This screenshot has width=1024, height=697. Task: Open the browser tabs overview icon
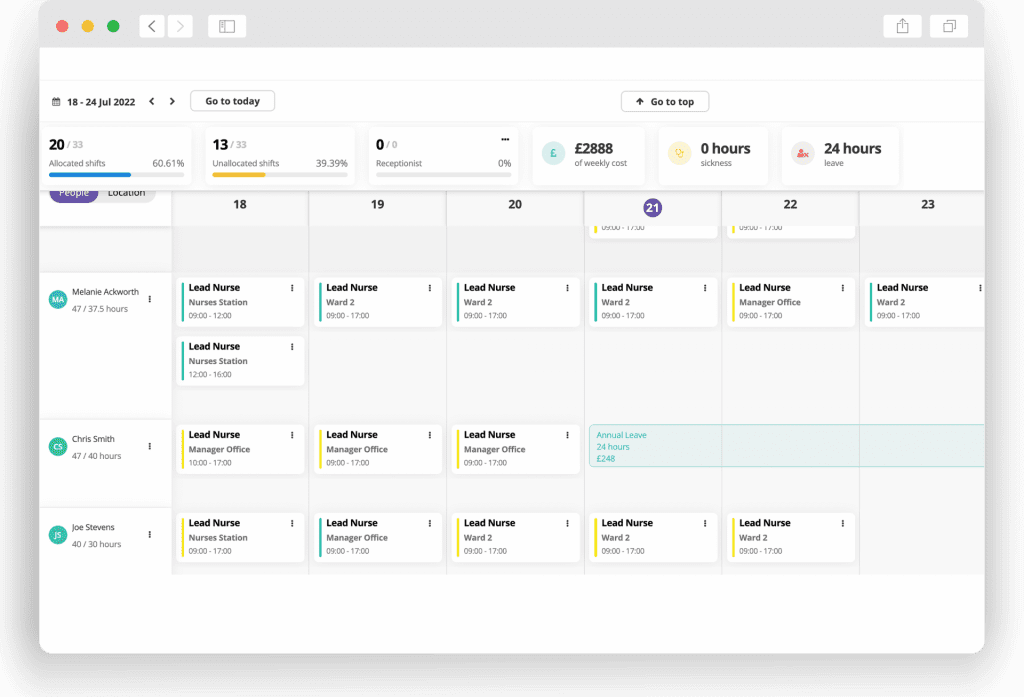point(949,27)
